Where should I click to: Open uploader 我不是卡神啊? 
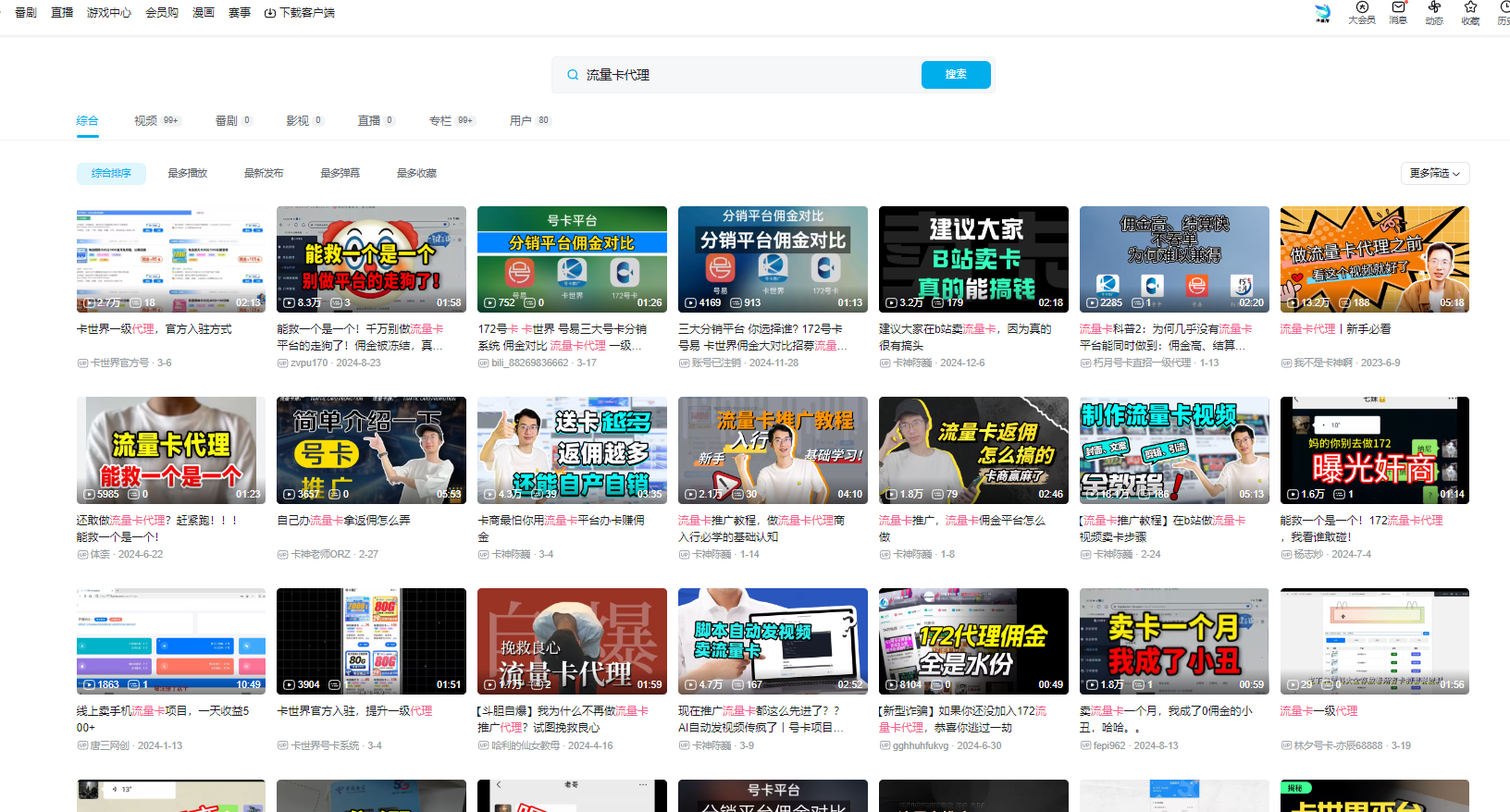1323,363
